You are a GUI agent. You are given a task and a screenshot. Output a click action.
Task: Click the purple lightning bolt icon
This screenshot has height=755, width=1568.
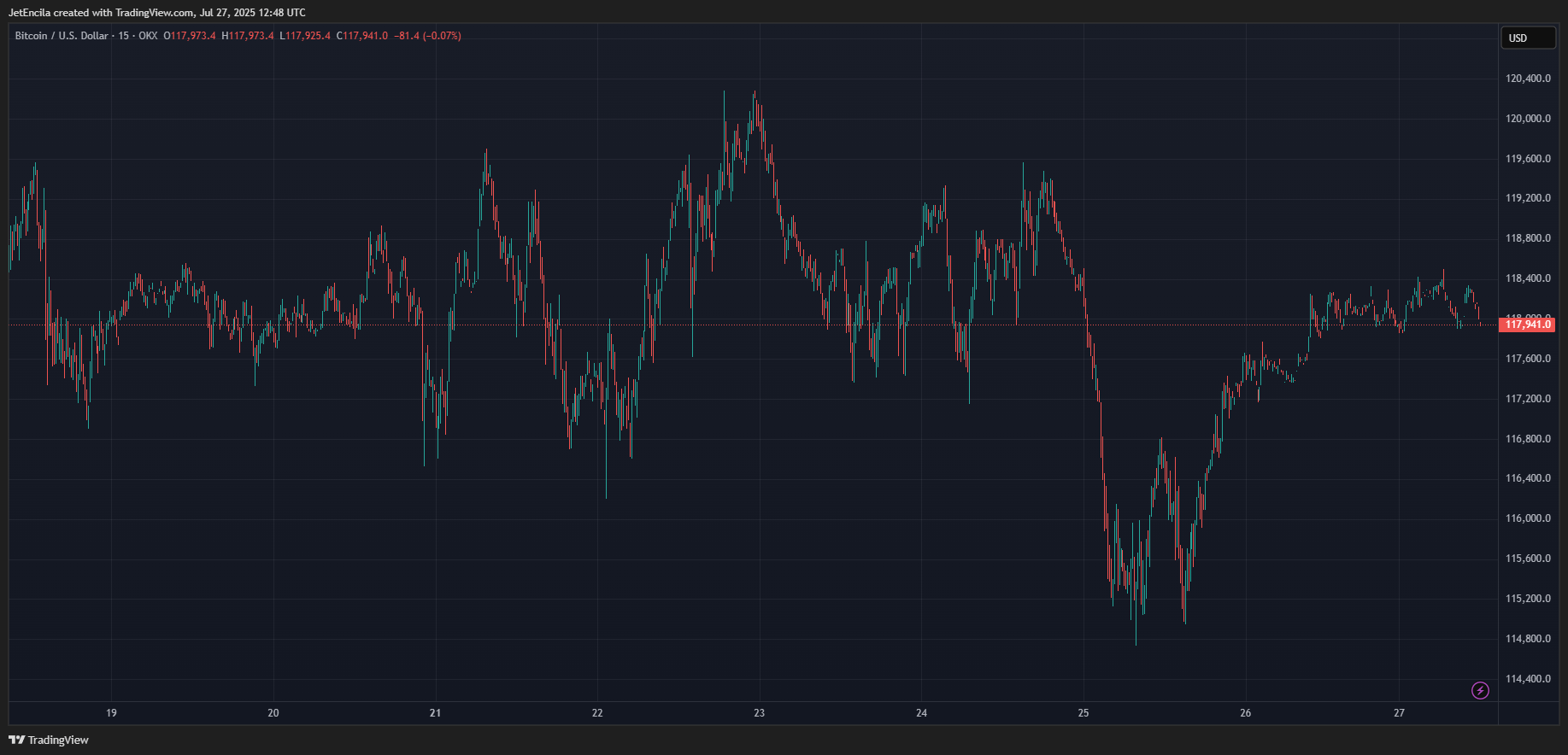(1480, 690)
